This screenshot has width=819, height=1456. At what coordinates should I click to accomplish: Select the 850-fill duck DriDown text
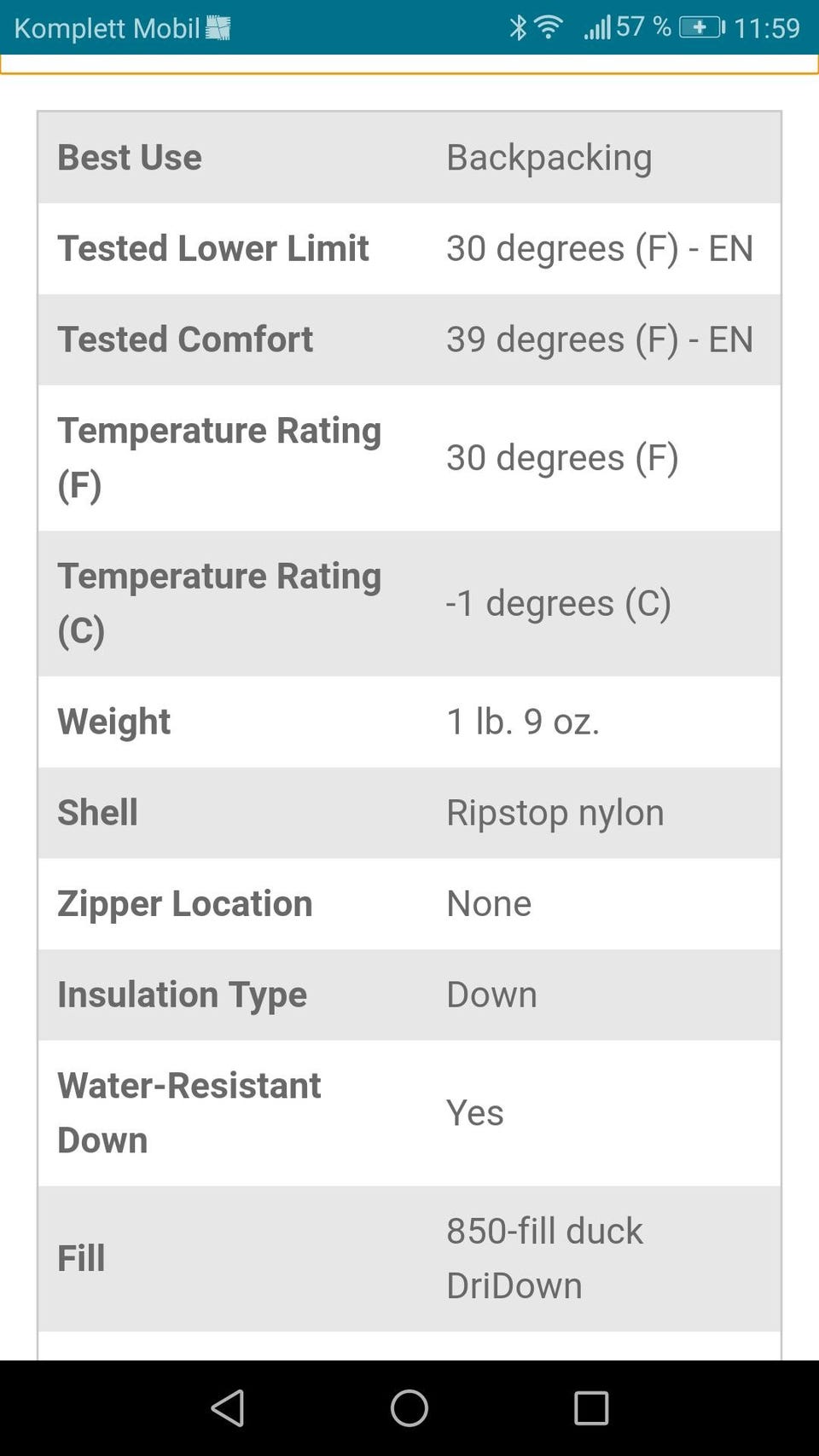[x=543, y=1258]
